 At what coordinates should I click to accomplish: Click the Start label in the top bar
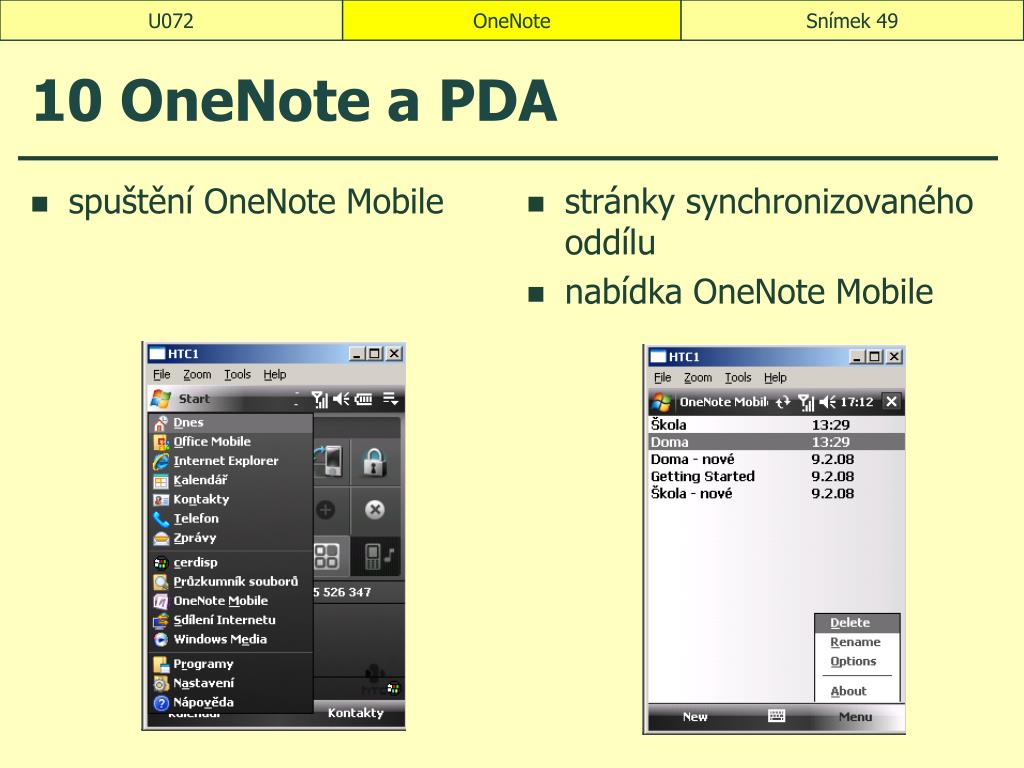(x=194, y=398)
